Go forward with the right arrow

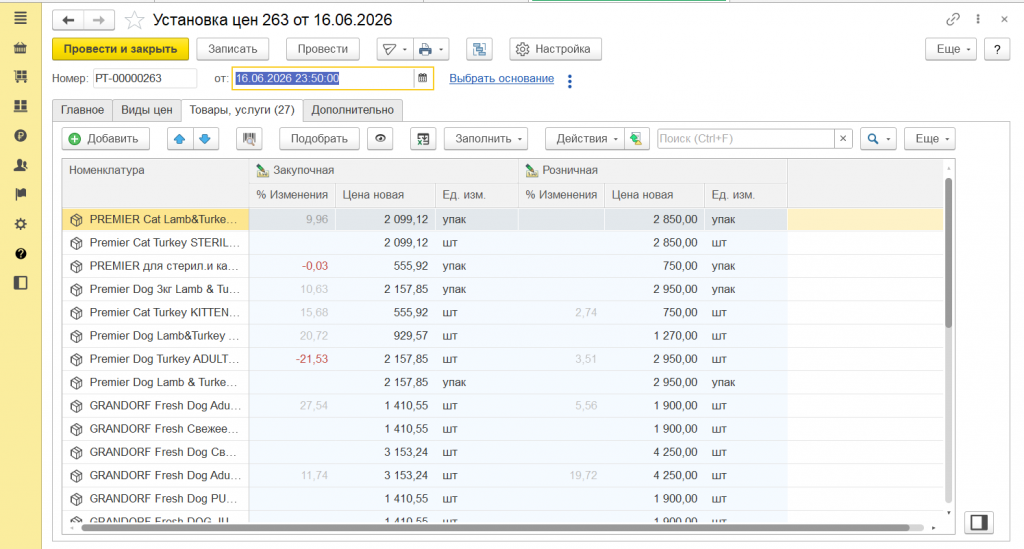tap(98, 20)
